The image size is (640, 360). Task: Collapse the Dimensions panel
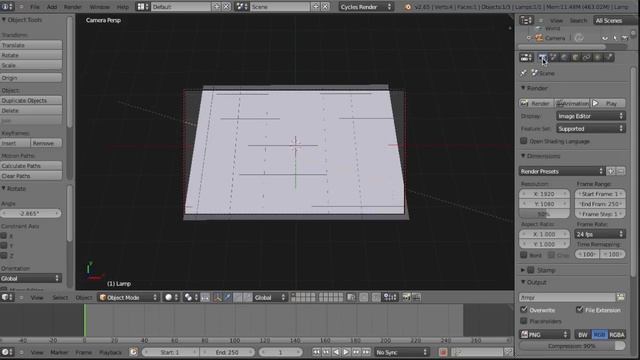click(x=523, y=156)
